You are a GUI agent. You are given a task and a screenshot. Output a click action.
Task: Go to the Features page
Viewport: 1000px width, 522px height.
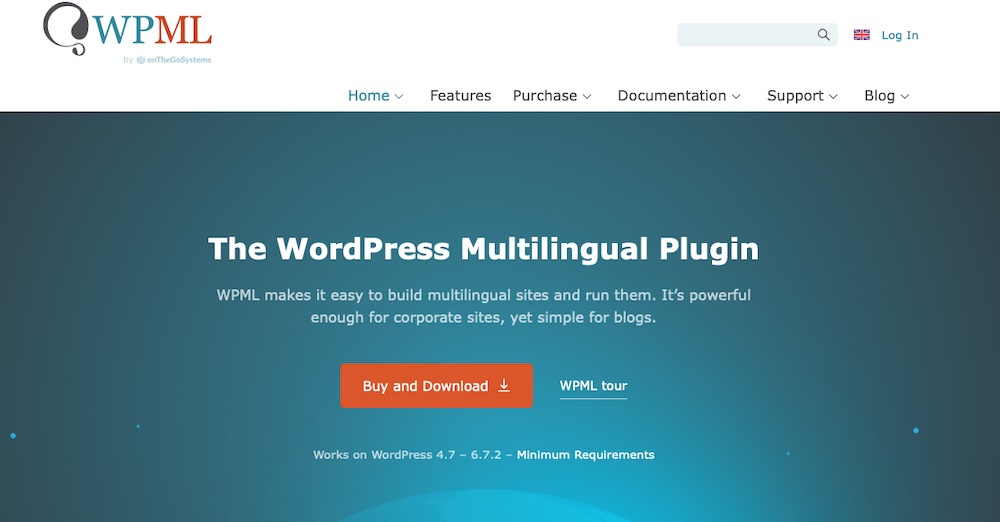[x=460, y=96]
